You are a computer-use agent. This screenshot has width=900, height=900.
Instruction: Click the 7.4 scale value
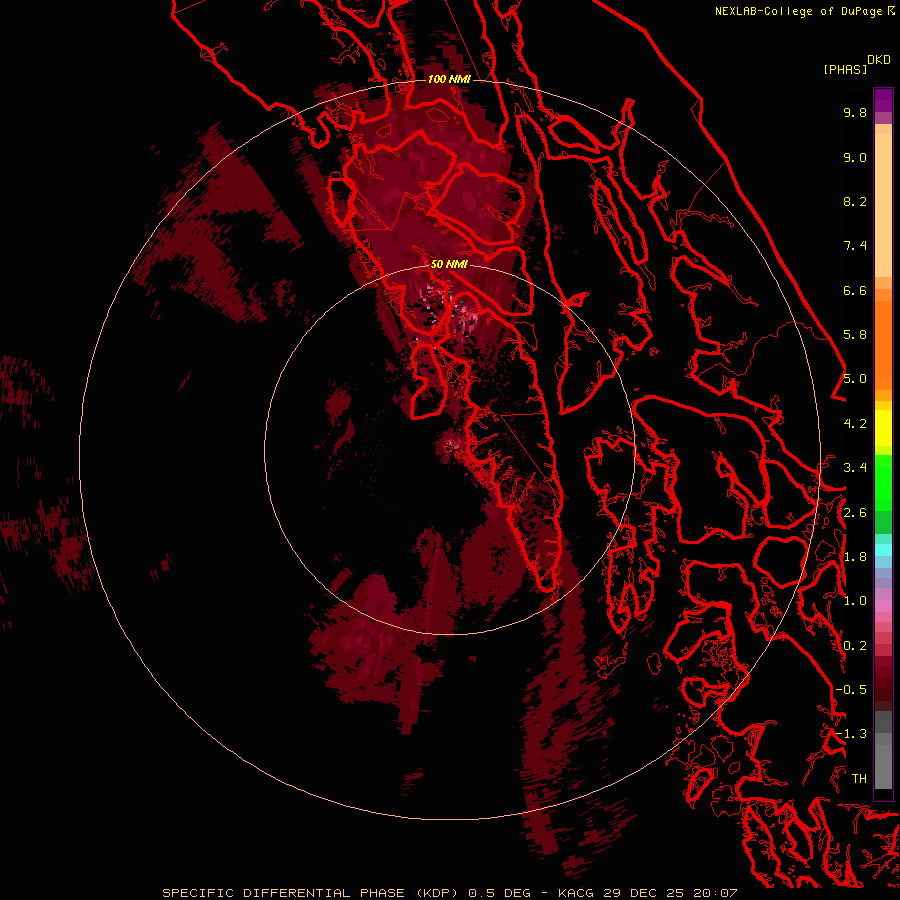855,246
